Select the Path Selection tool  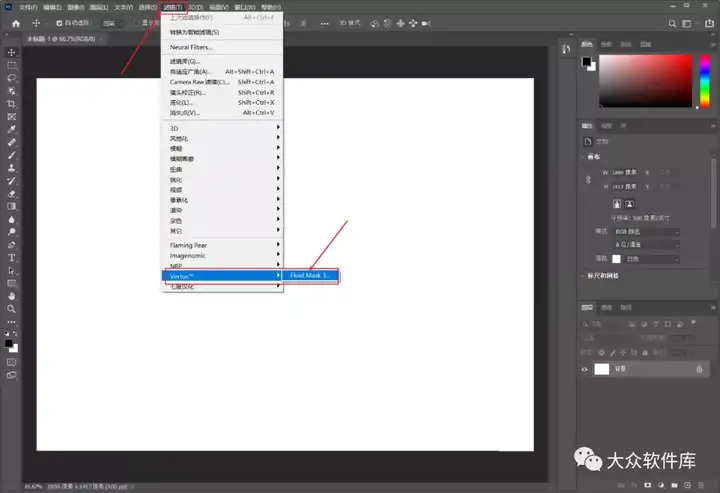[x=11, y=271]
